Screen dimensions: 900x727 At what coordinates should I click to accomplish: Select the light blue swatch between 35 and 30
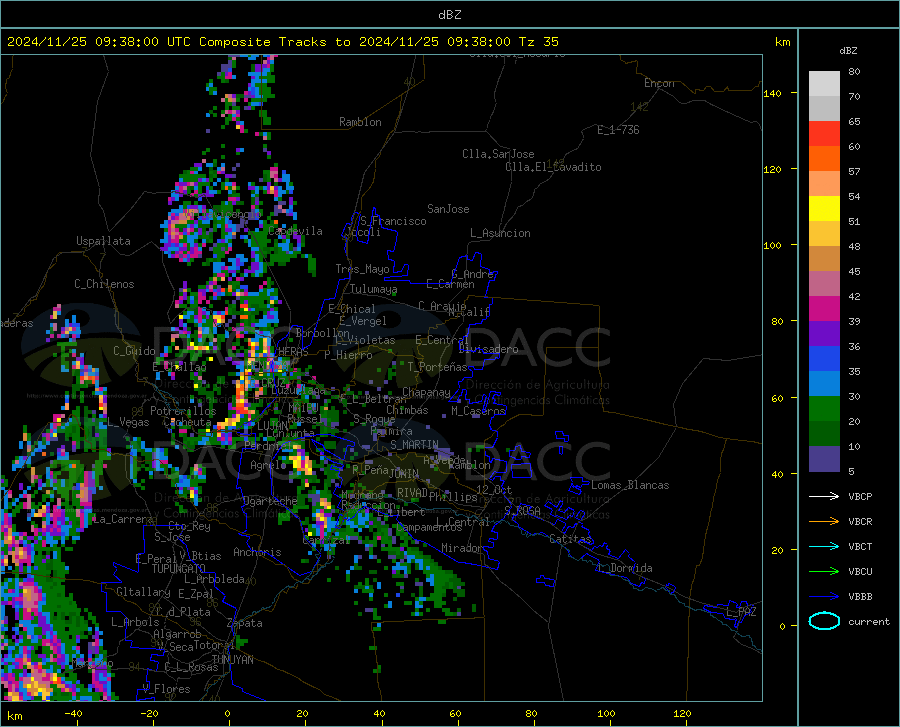click(x=824, y=383)
